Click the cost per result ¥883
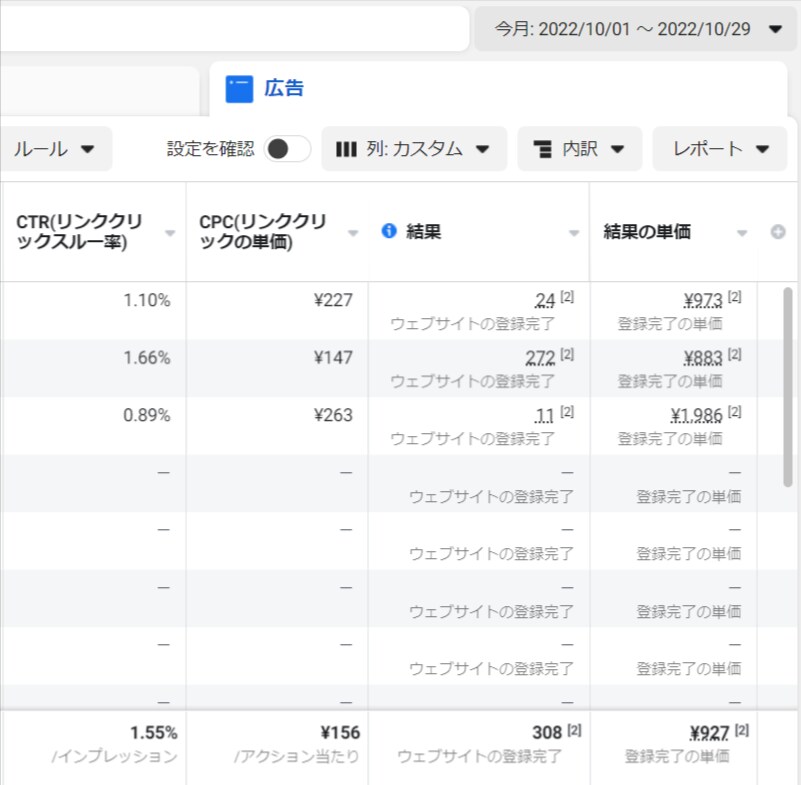Viewport: 801px width, 785px height. [x=703, y=358]
